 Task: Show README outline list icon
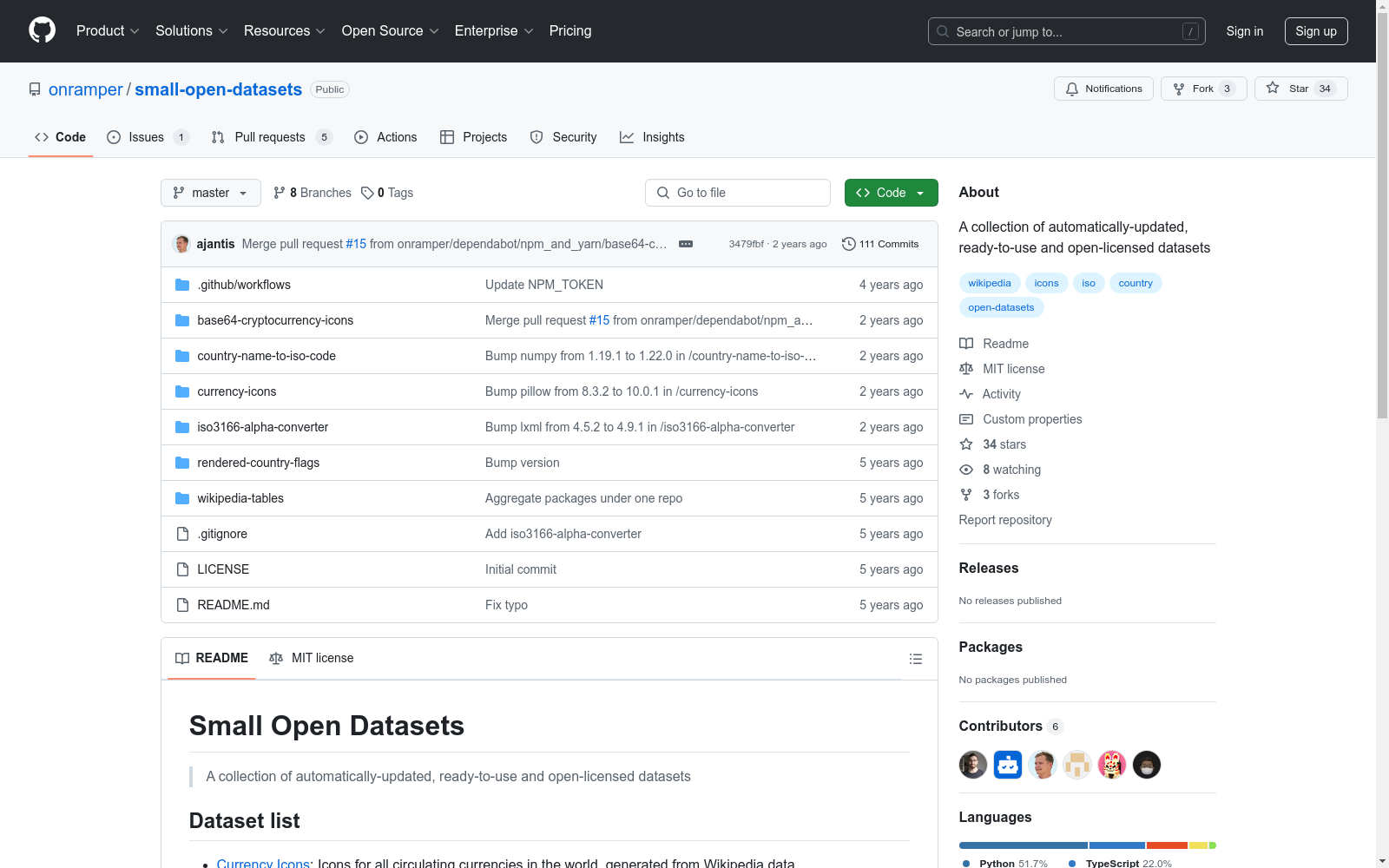pyautogui.click(x=915, y=659)
